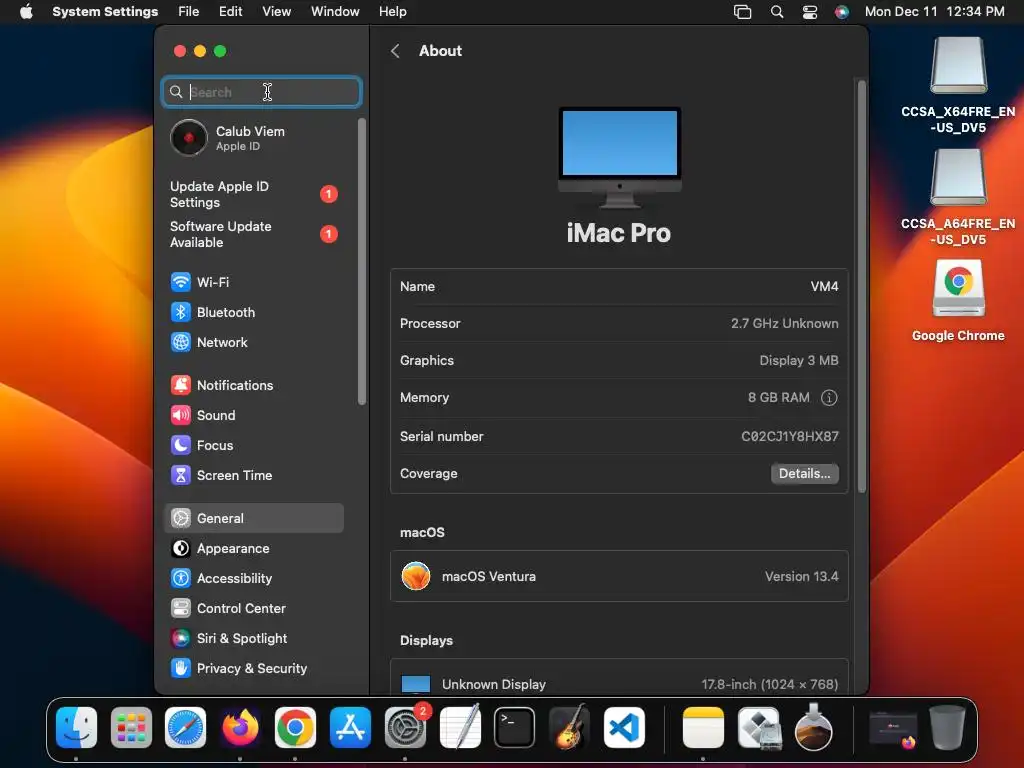Select CCSA_X64FRE_EN-US_DV5 desktop drive
Image resolution: width=1024 pixels, height=768 pixels.
click(958, 85)
